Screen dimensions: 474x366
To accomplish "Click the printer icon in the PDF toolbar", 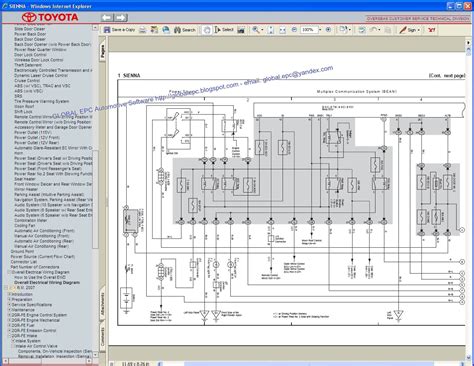I will 142,30.
